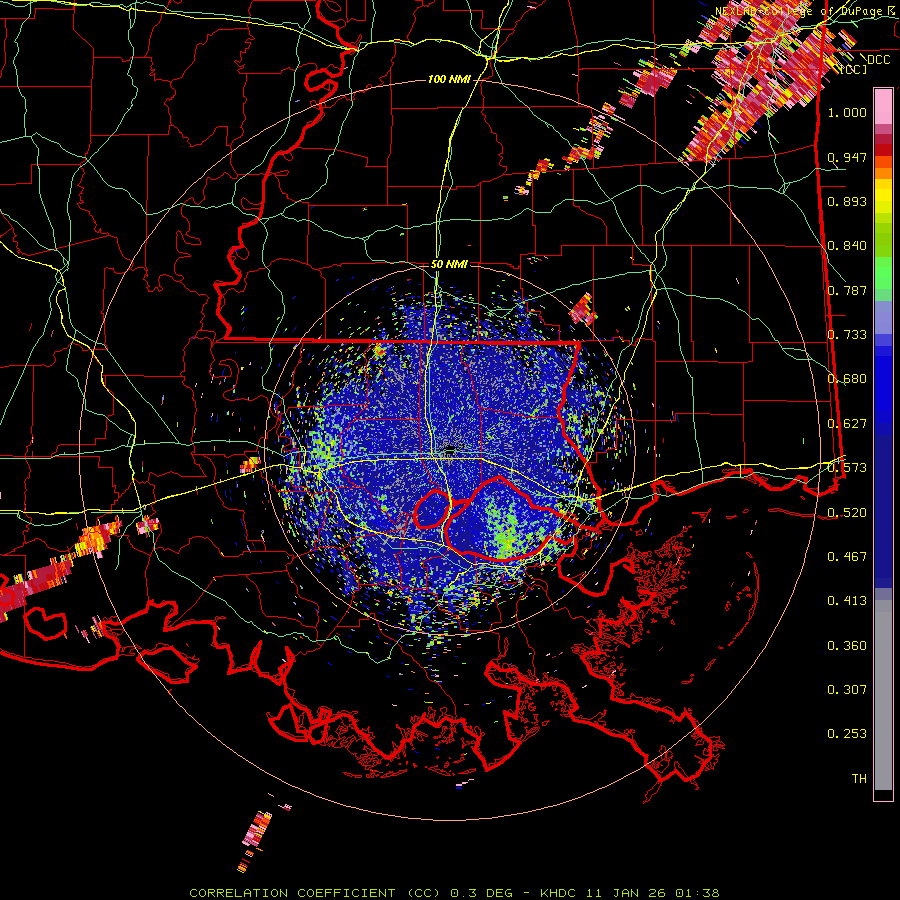This screenshot has width=900, height=900.
Task: Click the TH threshold label
Action: 859,778
